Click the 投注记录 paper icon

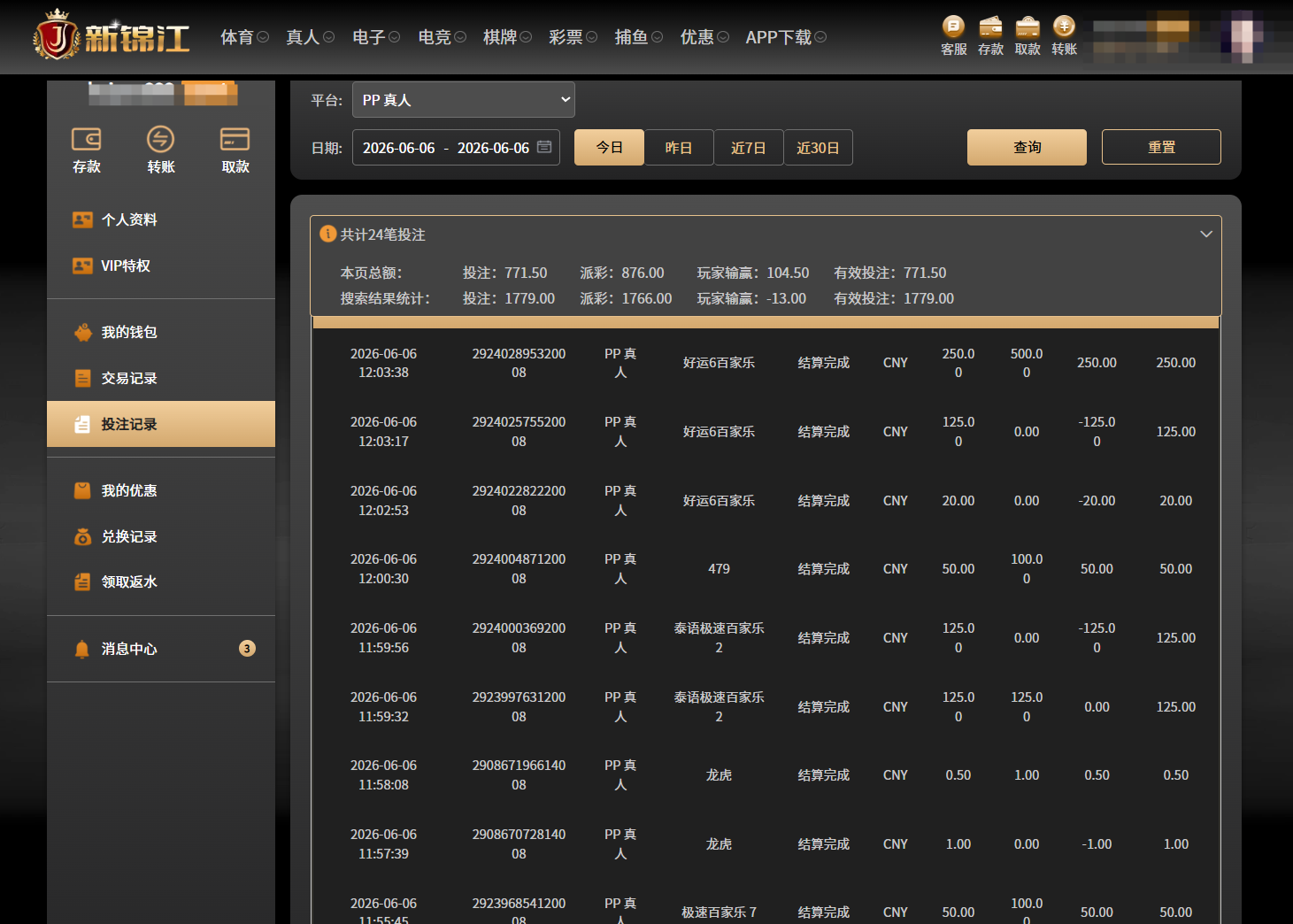tap(82, 424)
